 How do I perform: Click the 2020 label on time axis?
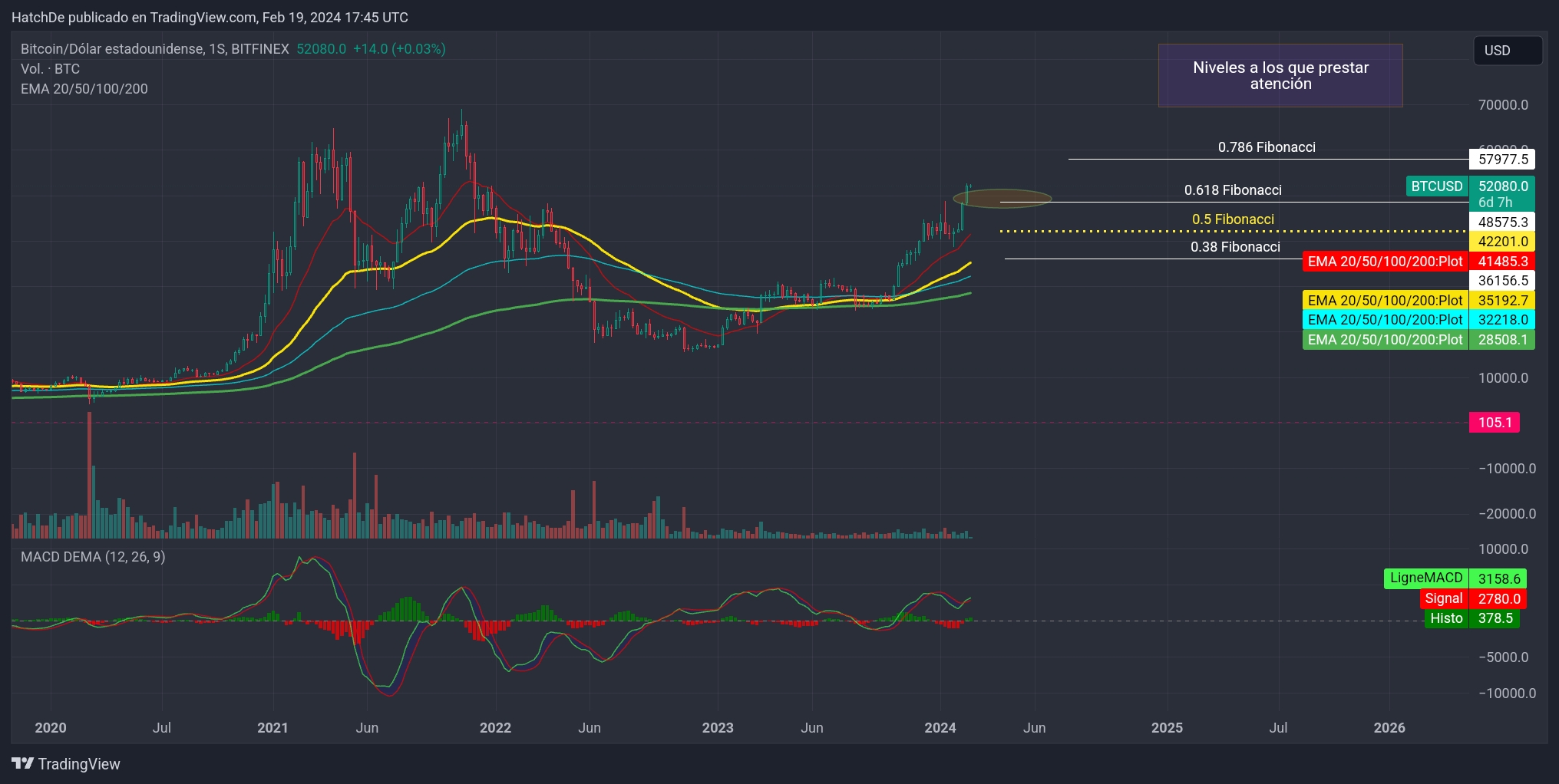pos(51,728)
